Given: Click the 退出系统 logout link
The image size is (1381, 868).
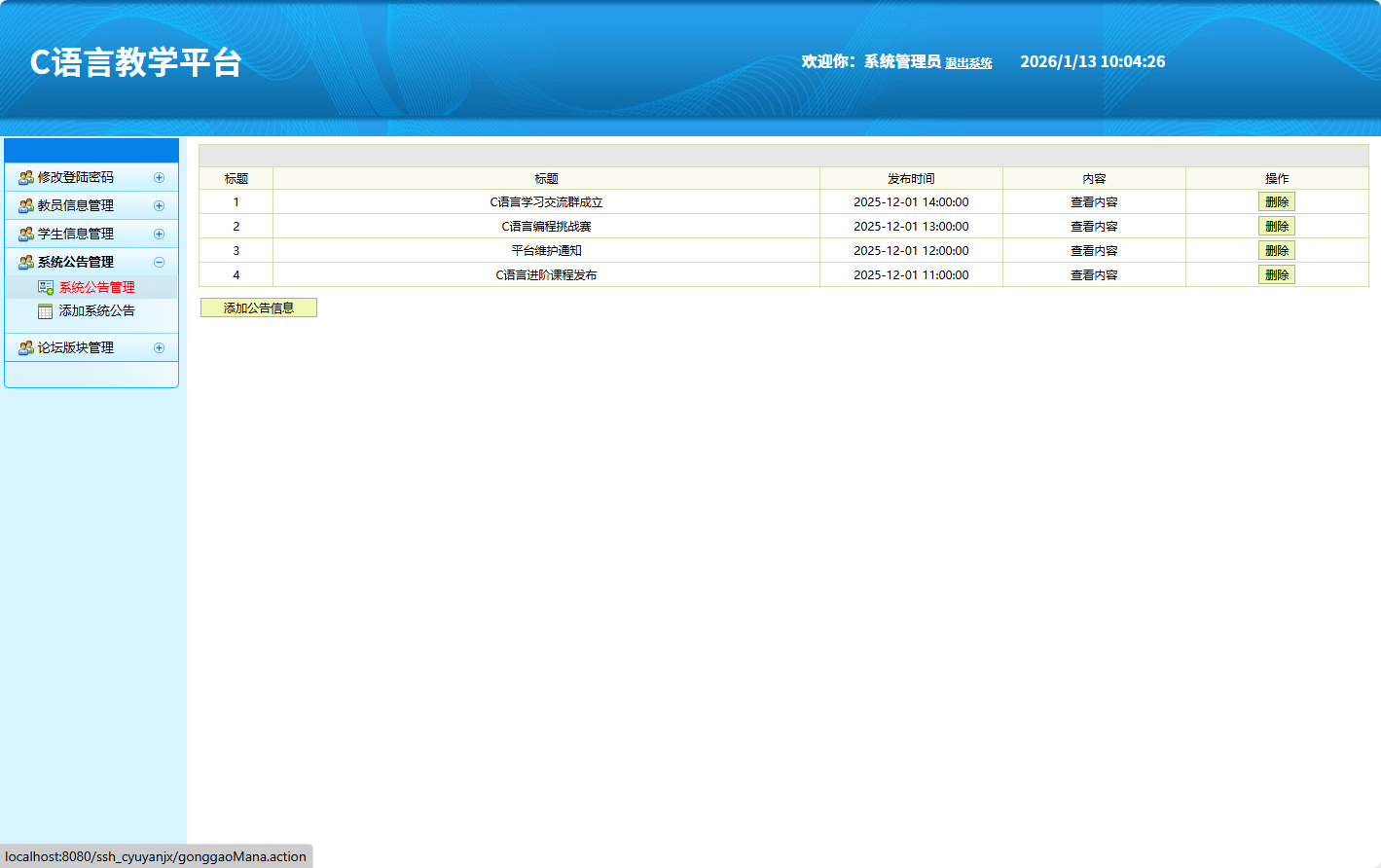Looking at the screenshot, I should tap(968, 63).
